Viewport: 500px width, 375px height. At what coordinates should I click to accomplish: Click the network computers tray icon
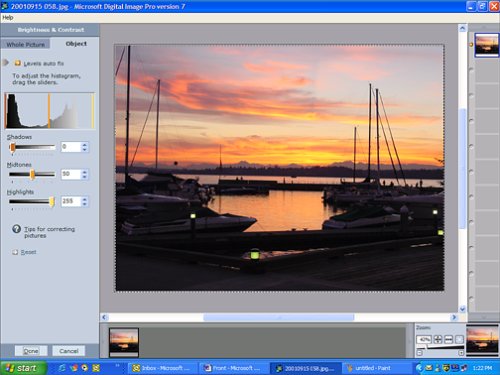coord(464,368)
